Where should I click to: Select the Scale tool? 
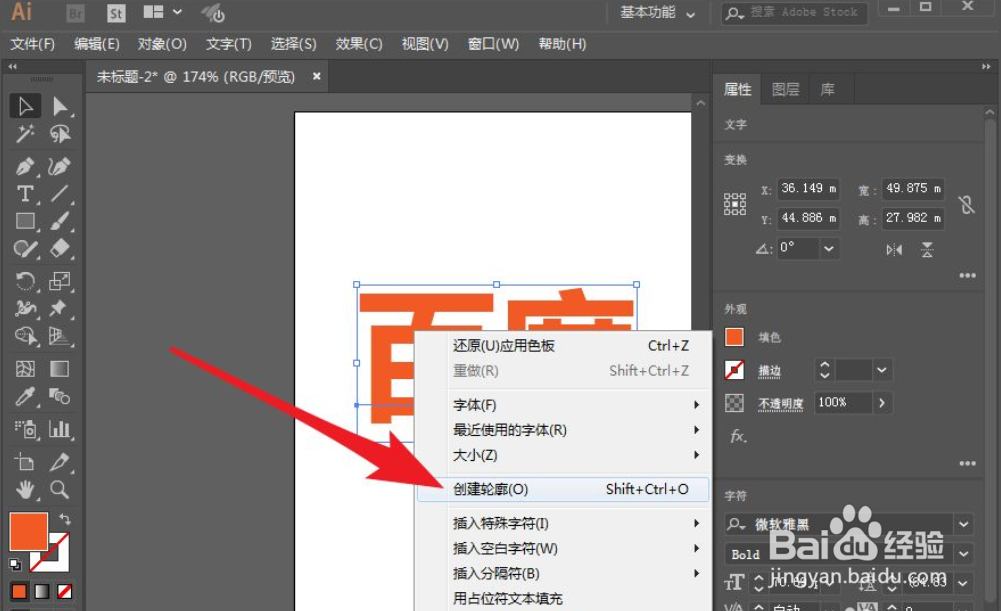click(x=60, y=281)
